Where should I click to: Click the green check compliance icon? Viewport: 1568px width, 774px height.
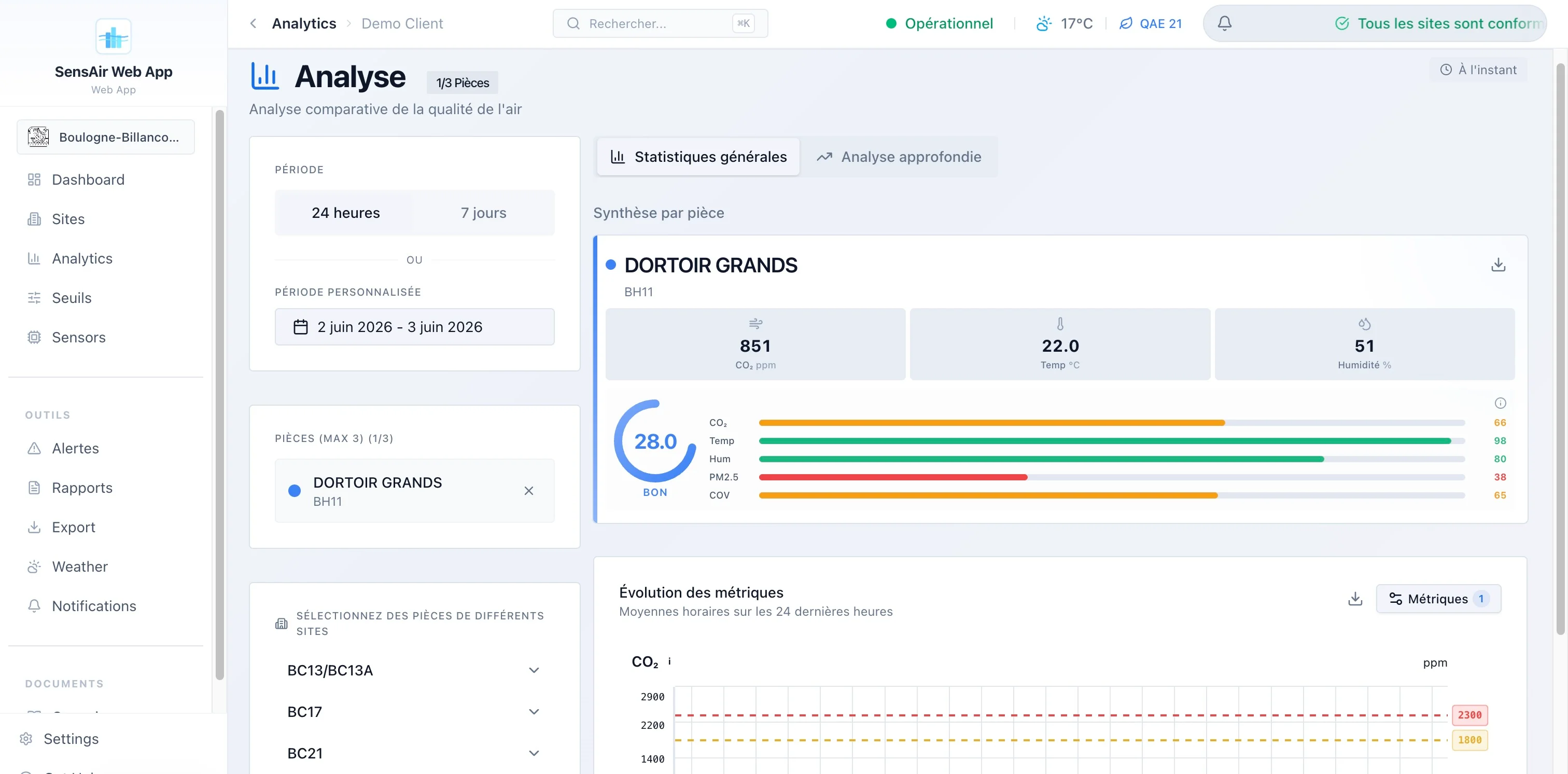pyautogui.click(x=1342, y=23)
